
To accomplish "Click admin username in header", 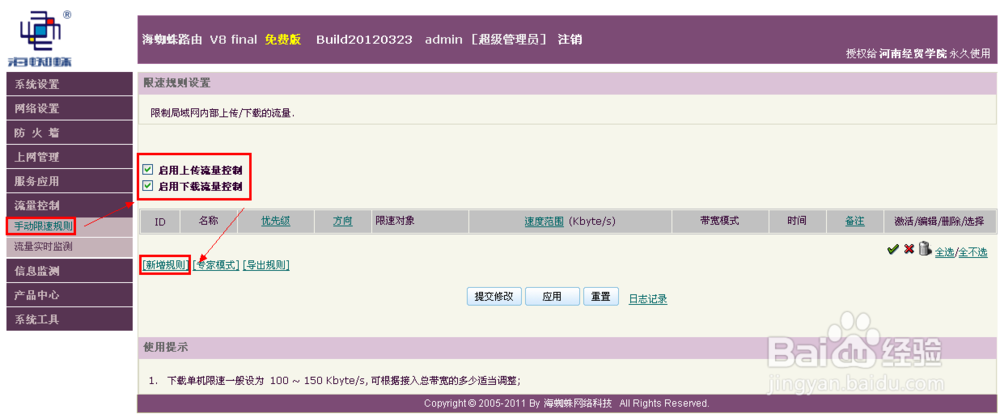I will [x=443, y=40].
